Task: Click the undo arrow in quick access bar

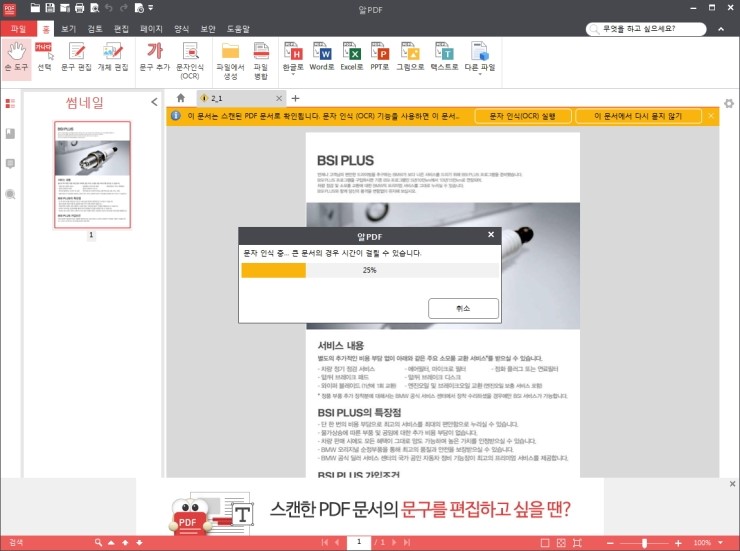Action: 109,8
